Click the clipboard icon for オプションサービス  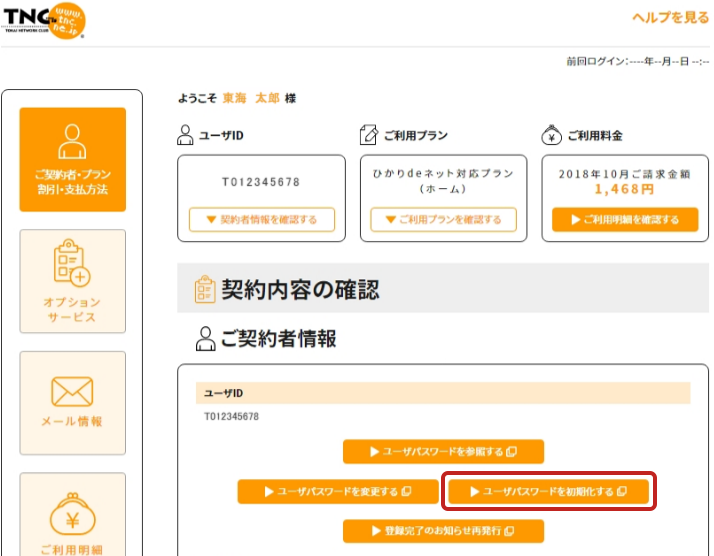tap(73, 264)
